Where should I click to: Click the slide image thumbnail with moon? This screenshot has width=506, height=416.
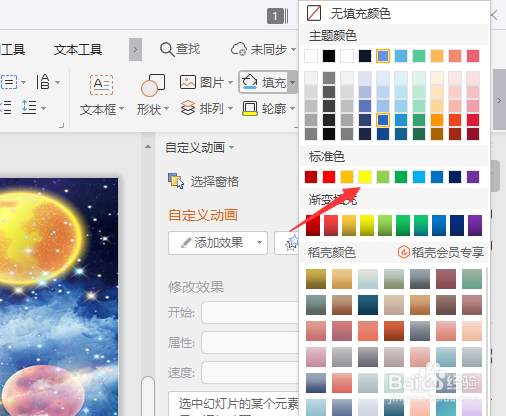59,297
